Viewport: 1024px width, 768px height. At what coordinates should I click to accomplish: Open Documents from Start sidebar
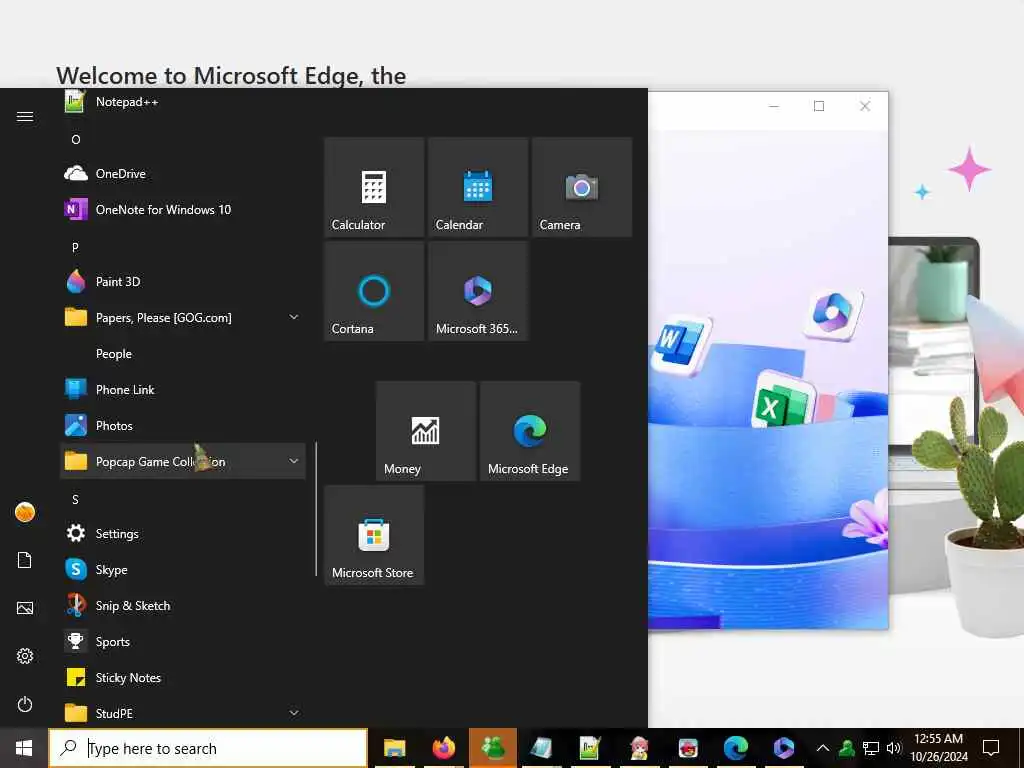tap(25, 560)
